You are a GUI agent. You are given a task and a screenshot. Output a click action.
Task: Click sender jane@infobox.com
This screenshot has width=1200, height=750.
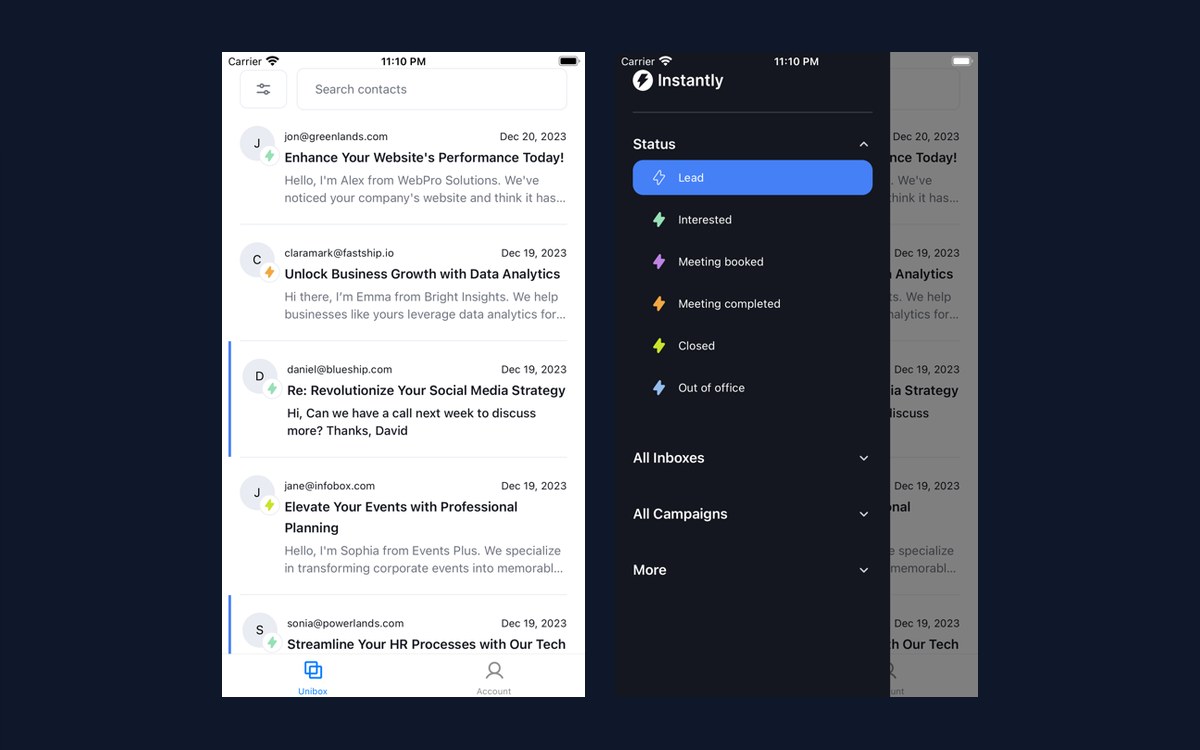(x=329, y=486)
